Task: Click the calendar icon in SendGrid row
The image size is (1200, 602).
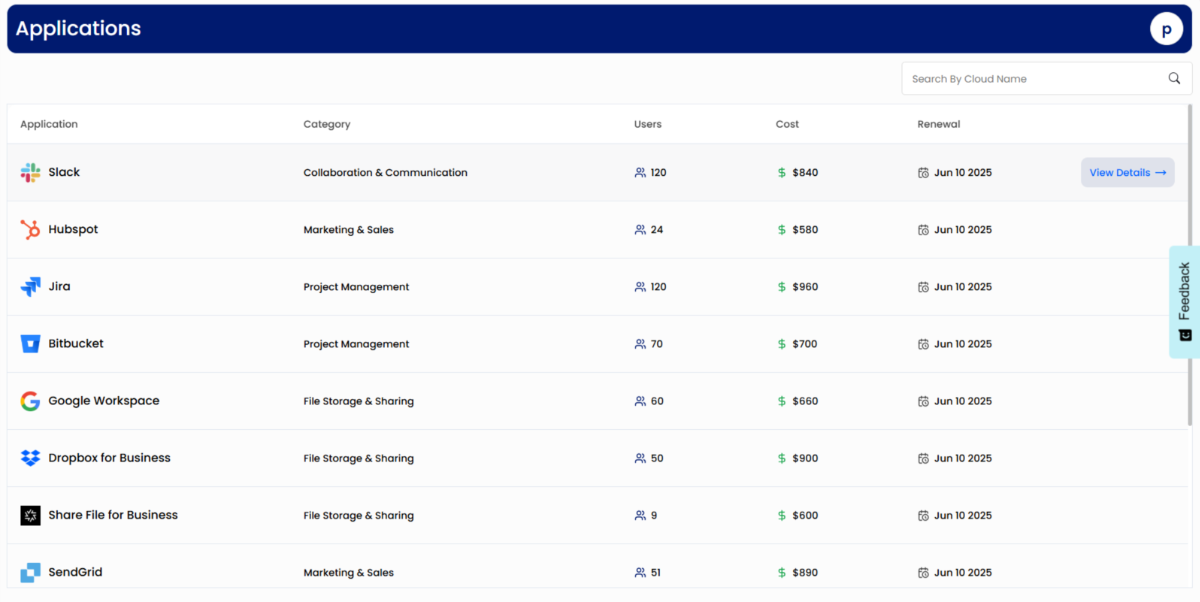Action: tap(923, 573)
